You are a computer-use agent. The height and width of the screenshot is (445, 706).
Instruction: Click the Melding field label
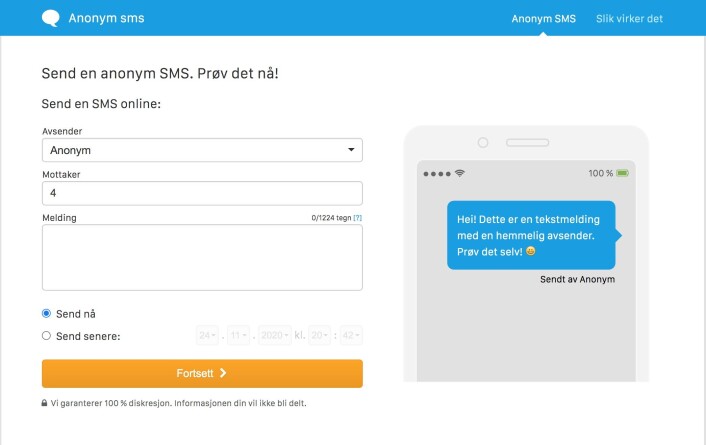click(59, 218)
